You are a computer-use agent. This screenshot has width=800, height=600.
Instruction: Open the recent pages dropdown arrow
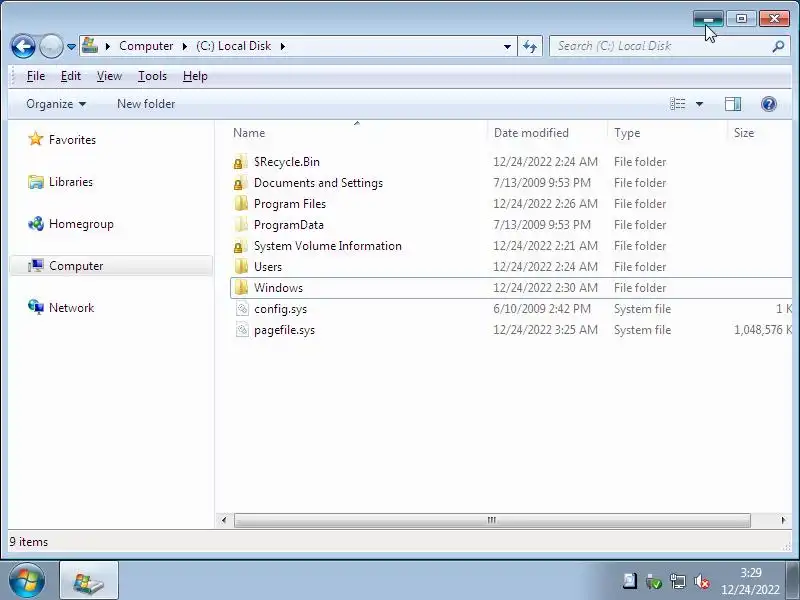[71, 46]
